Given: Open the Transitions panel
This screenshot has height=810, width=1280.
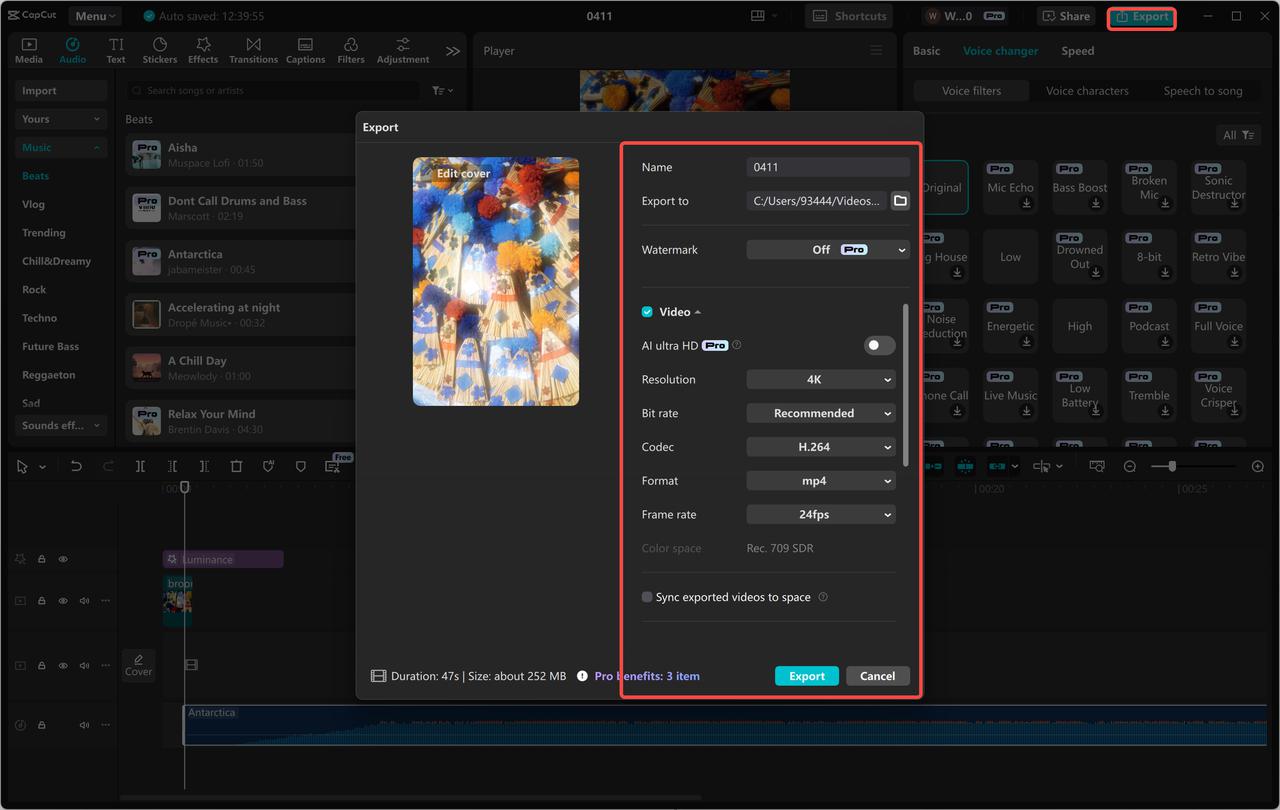Looking at the screenshot, I should pyautogui.click(x=253, y=43).
